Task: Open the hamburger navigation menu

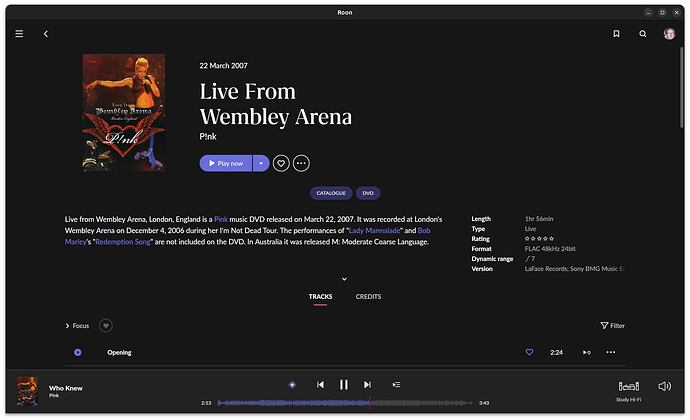Action: coord(19,33)
